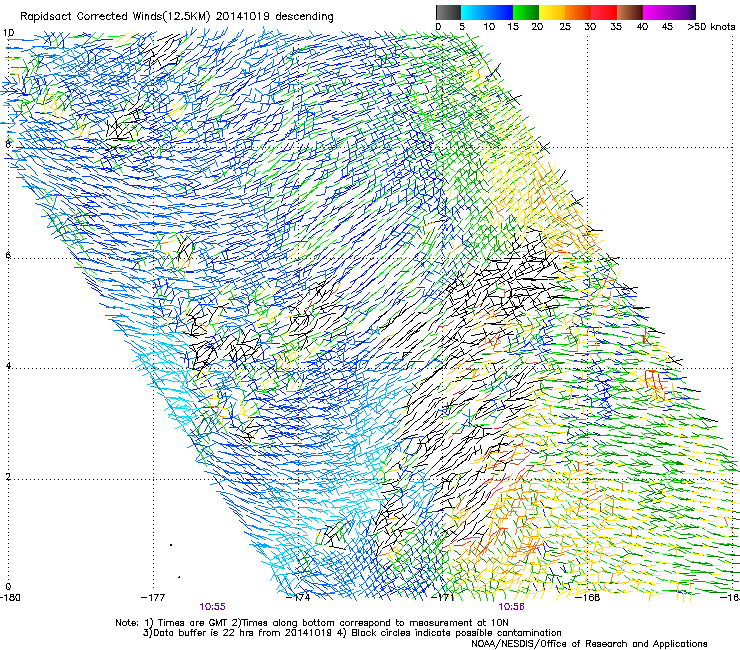
Task: Click the yellow 20-25 knots legend swatch
Action: coord(552,12)
